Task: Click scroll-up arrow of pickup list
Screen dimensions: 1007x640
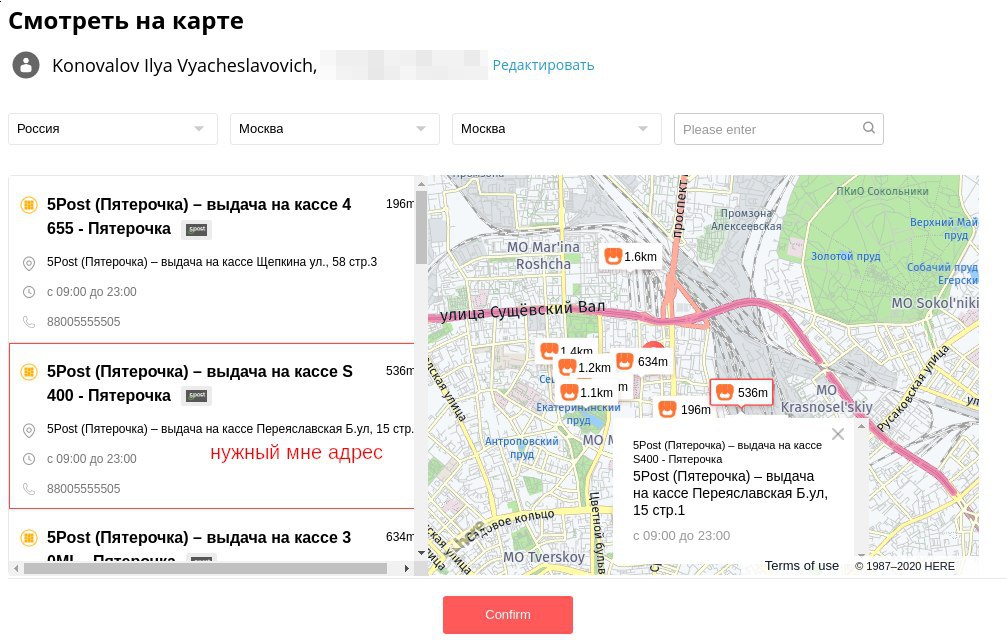Action: (x=421, y=184)
